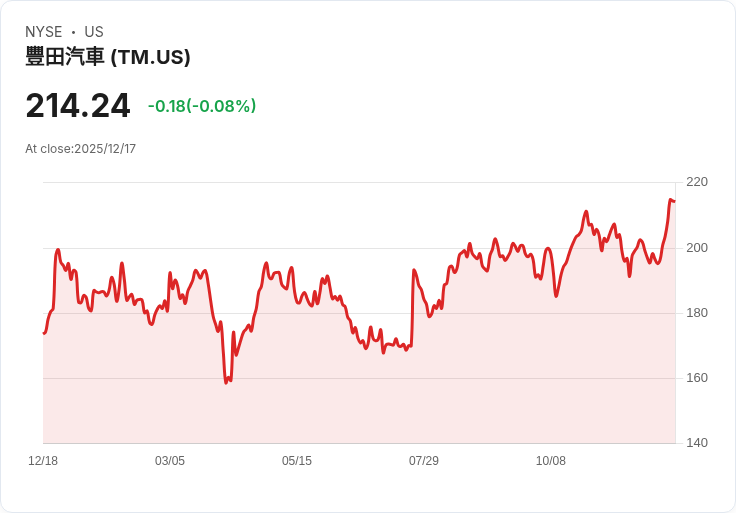736x513 pixels.
Task: Click the US market label
Action: (94, 32)
